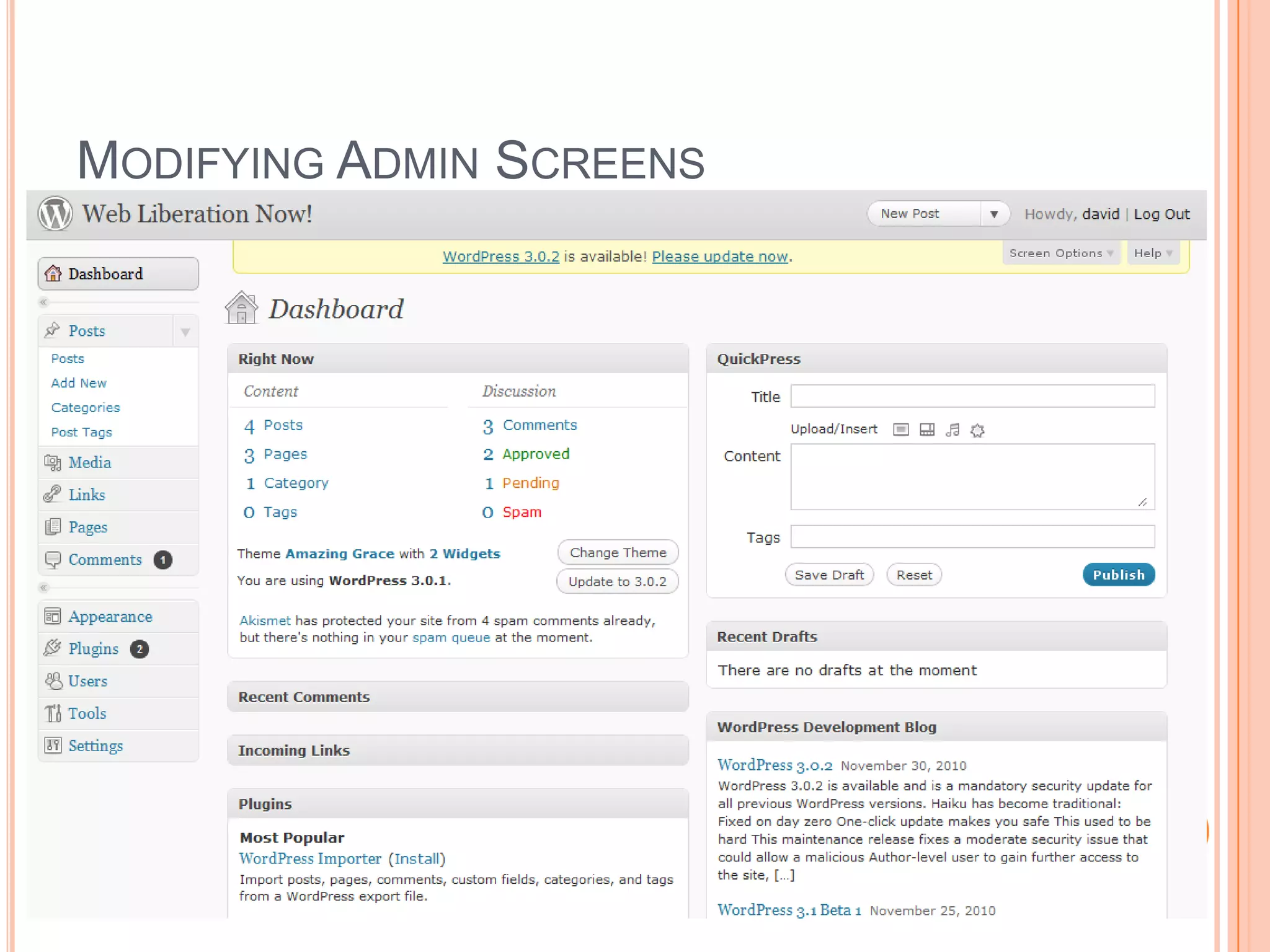Click the QuickPress Content text area
The height and width of the screenshot is (952, 1270).
click(x=972, y=477)
